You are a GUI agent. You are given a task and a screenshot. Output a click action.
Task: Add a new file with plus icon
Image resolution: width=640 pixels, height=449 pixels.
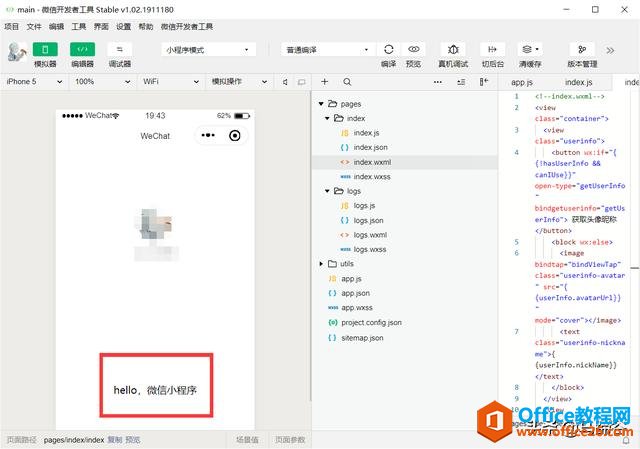coord(324,82)
